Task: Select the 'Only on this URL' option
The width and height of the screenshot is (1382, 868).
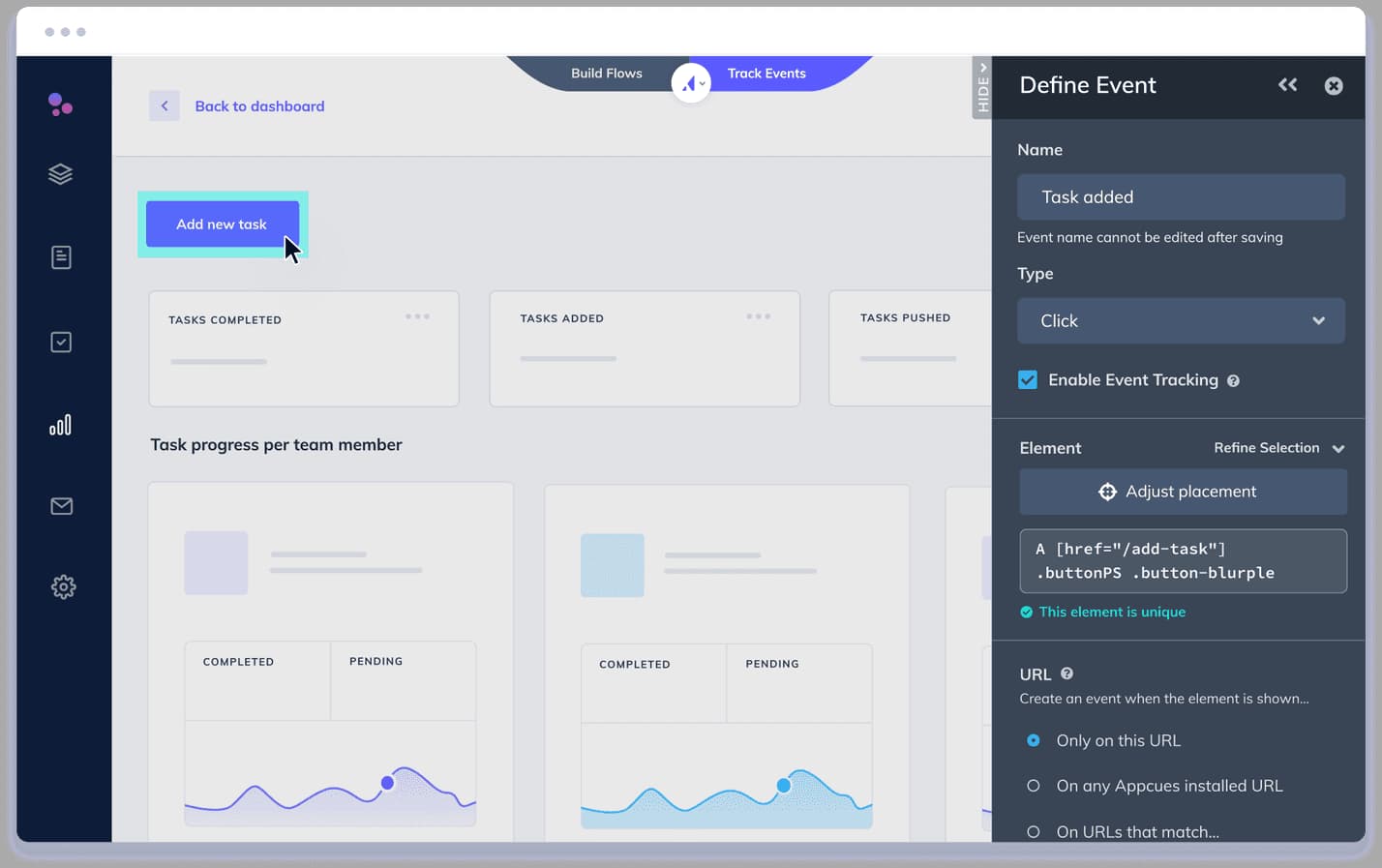Action: (1032, 740)
